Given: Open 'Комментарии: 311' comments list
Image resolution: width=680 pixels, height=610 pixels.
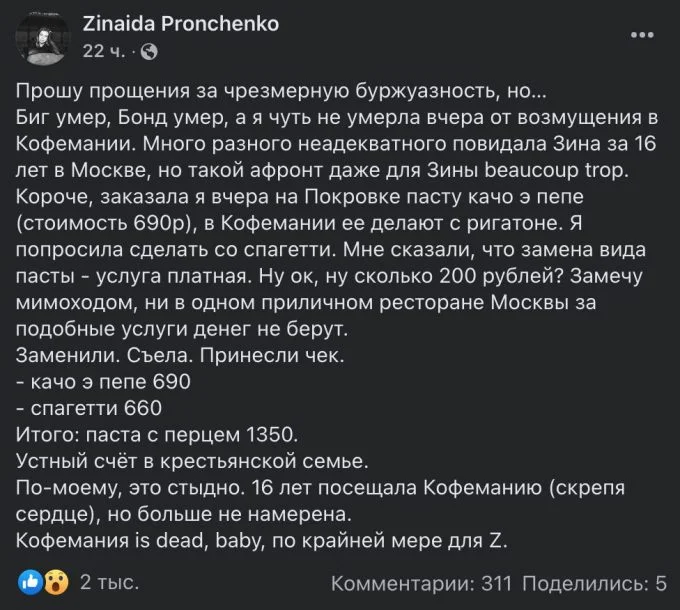Looking at the screenshot, I should click(x=422, y=584).
